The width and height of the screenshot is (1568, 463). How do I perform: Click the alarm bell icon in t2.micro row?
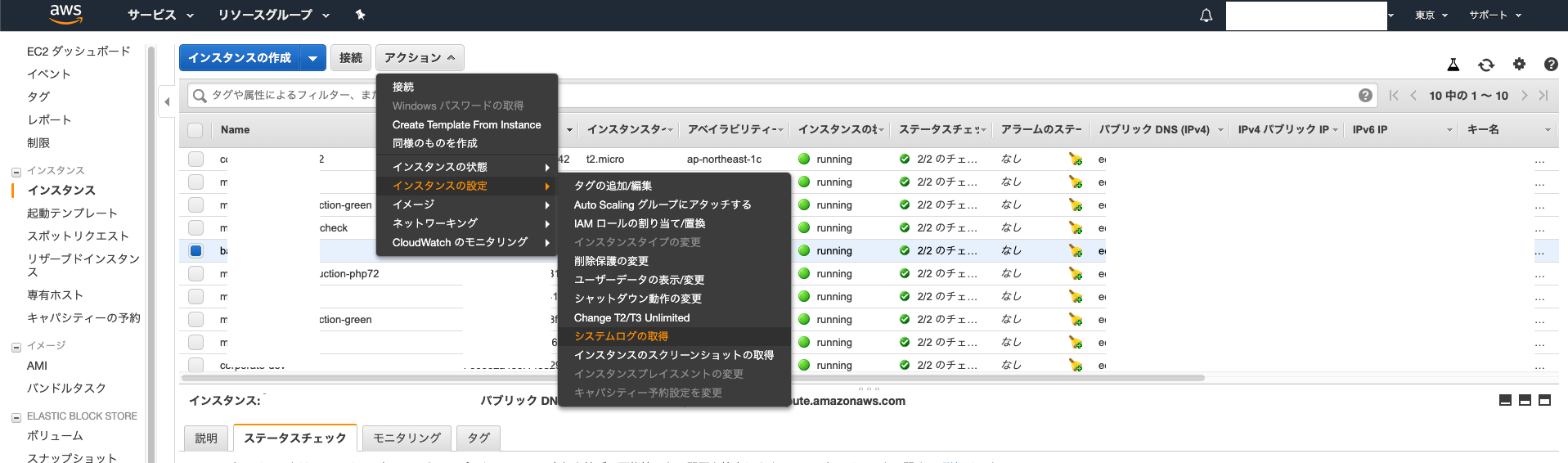(1076, 160)
